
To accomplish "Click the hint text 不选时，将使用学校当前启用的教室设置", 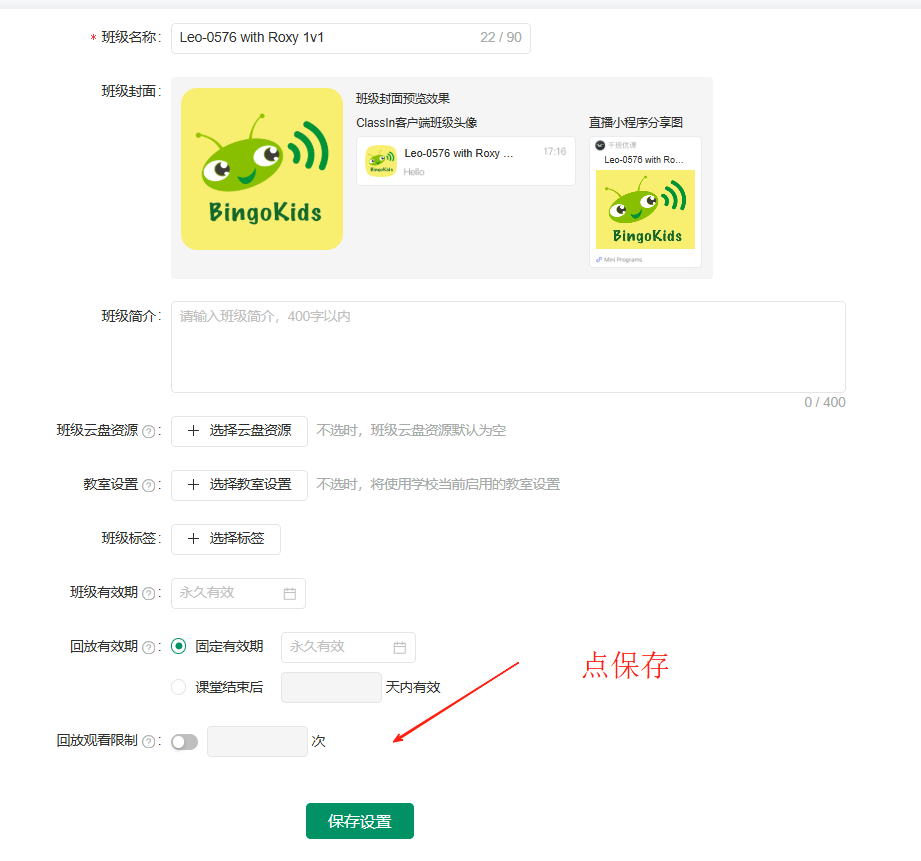I will point(438,485).
